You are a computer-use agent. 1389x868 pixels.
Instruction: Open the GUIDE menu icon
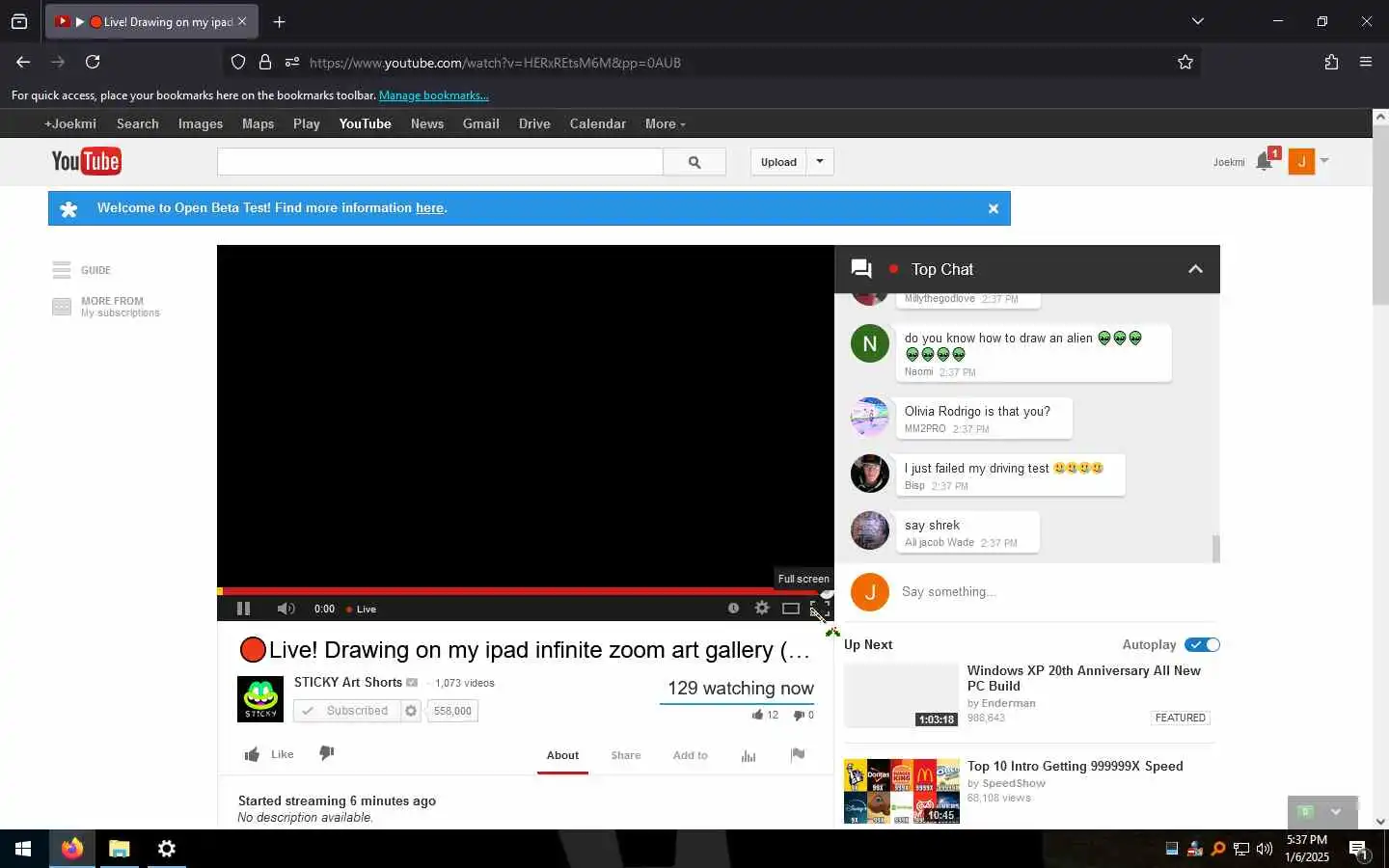pos(62,270)
